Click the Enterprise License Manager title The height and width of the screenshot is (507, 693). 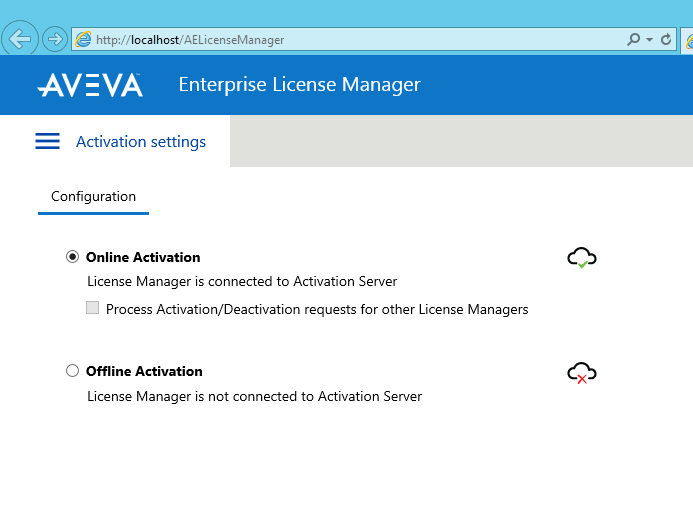[299, 84]
